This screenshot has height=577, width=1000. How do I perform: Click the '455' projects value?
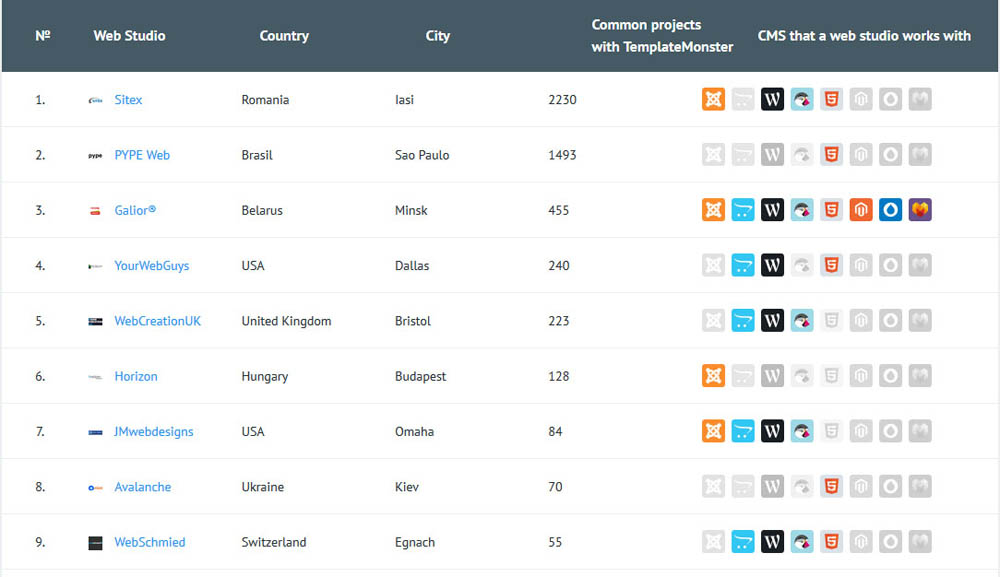pos(559,210)
